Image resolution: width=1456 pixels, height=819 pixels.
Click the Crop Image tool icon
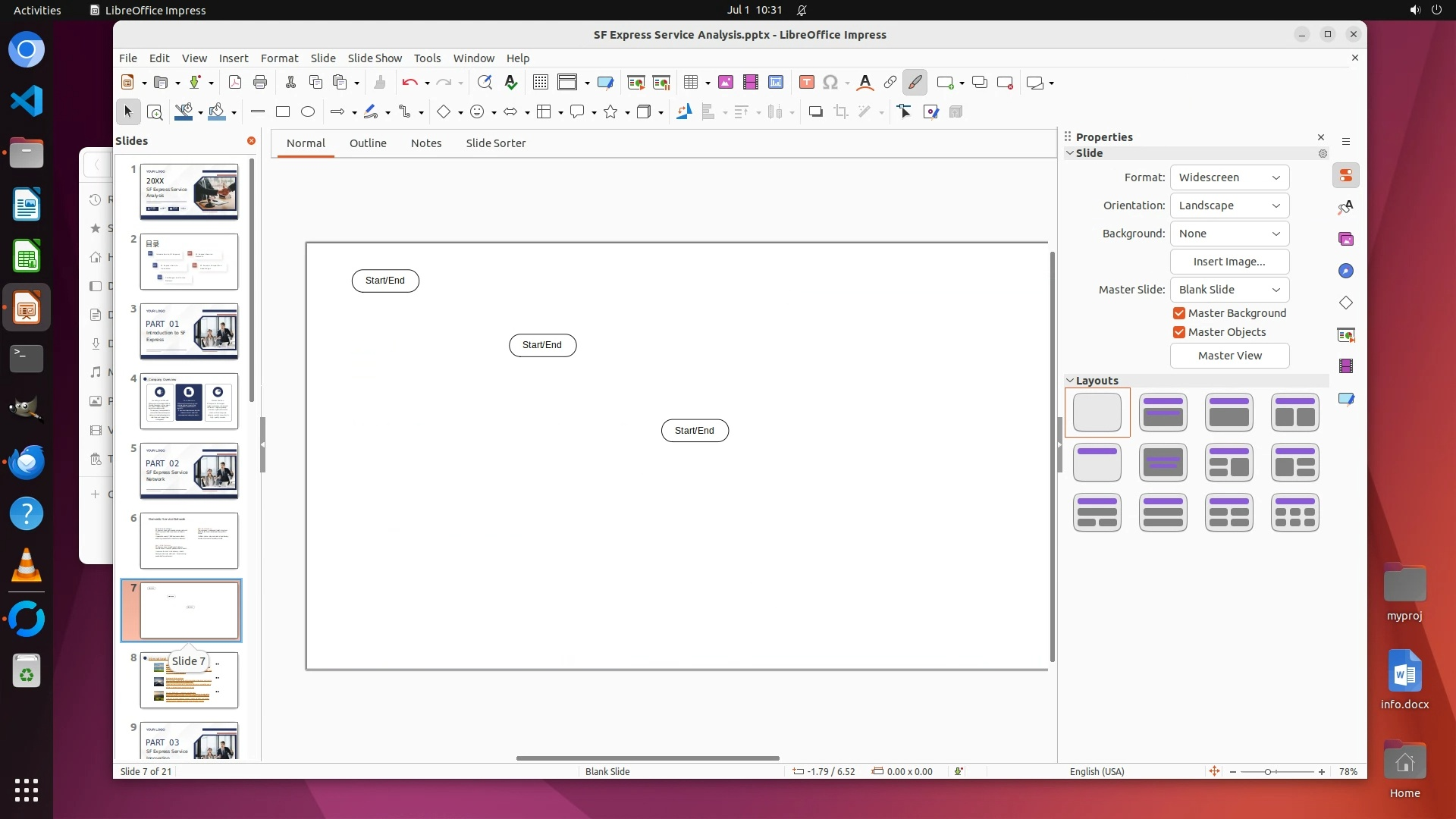pos(840,112)
